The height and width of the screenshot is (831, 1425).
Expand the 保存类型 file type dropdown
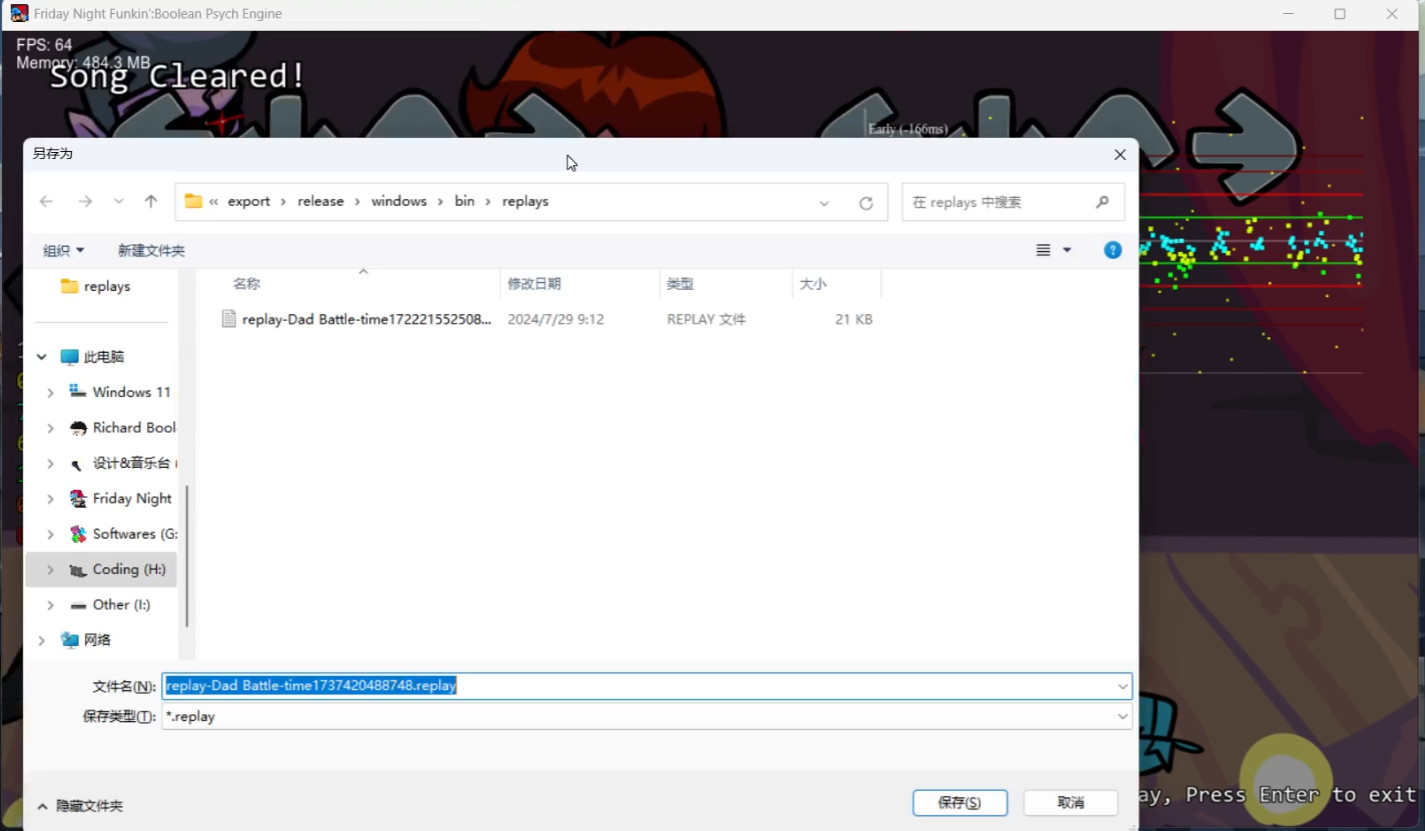click(x=1122, y=716)
